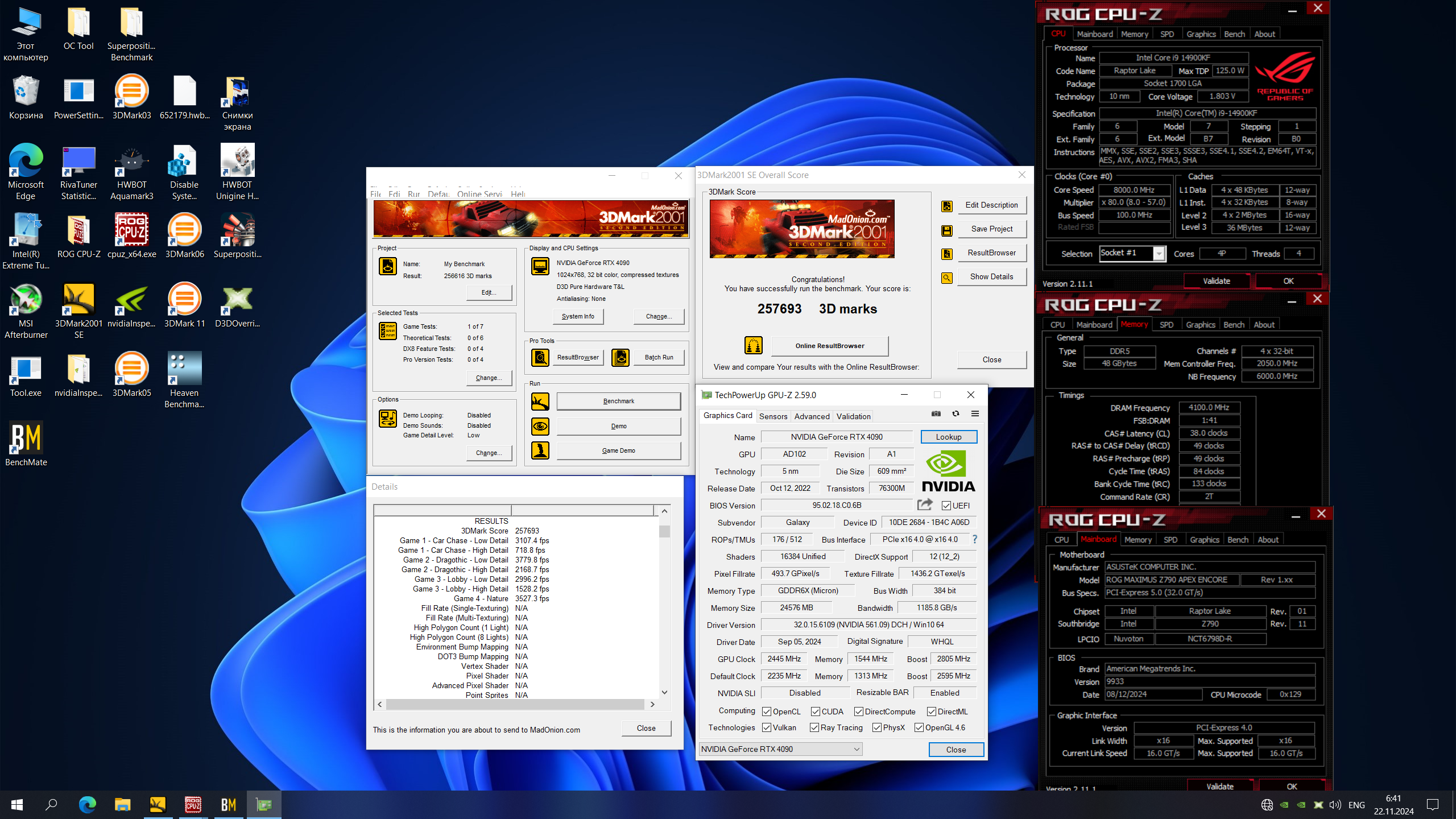Click Close in the Details dialog
1456x819 pixels.
coord(646,728)
